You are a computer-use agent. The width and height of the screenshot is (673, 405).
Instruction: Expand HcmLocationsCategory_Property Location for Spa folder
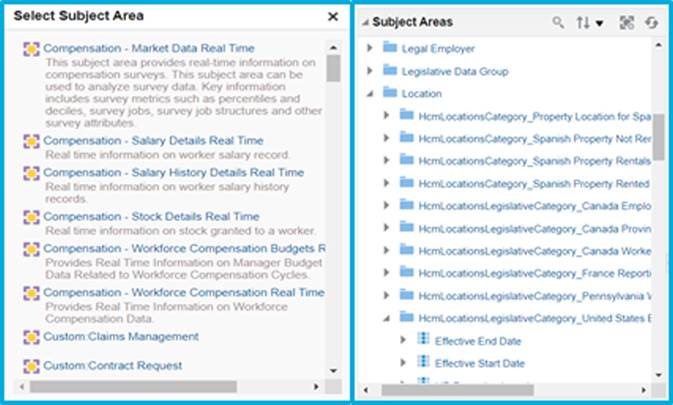(386, 115)
